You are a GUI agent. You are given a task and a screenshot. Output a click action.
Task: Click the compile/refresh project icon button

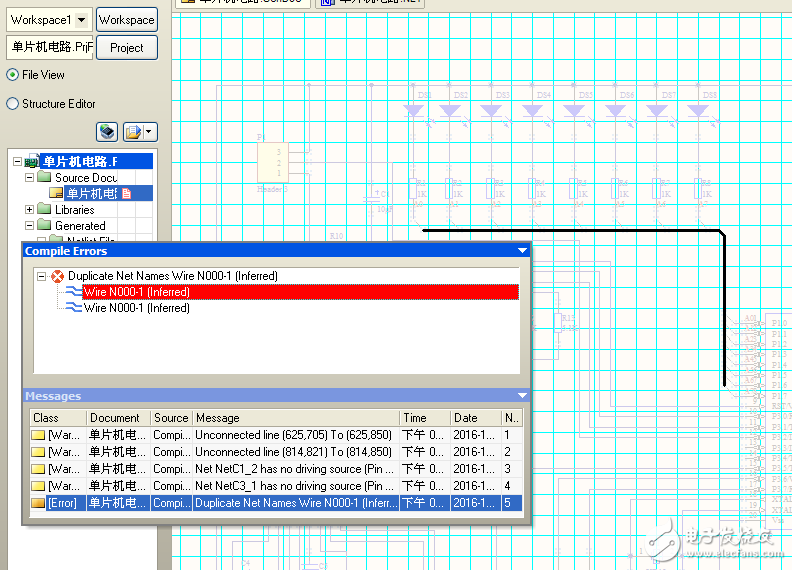(x=107, y=132)
